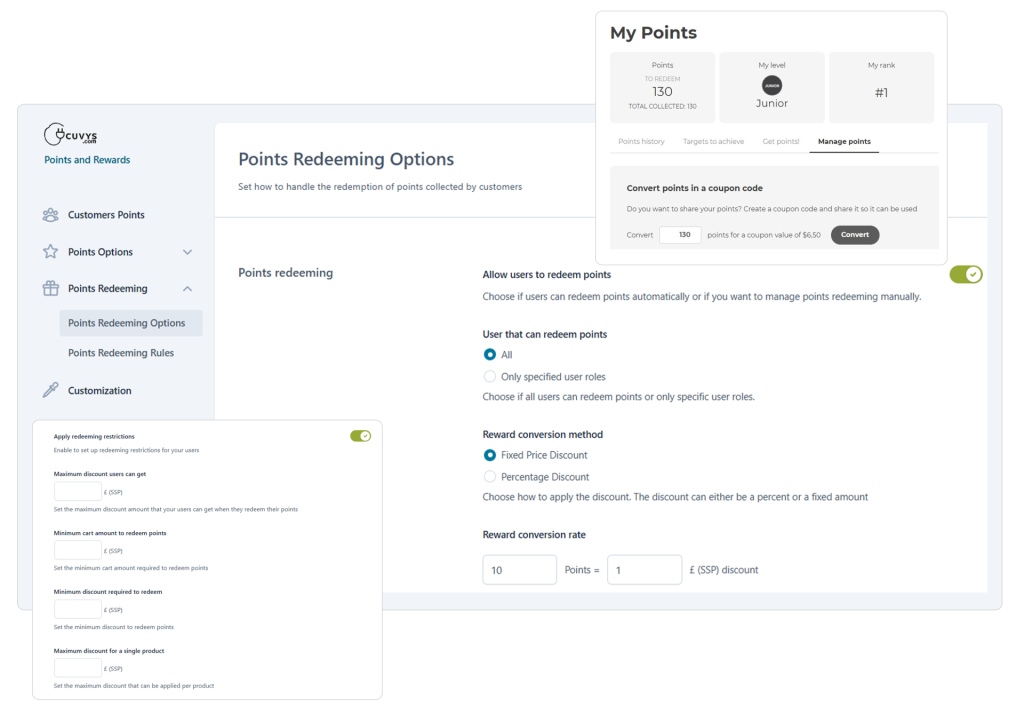Toggle Allow users to redeem points switch
The width and height of the screenshot is (1024, 707).
[x=966, y=274]
